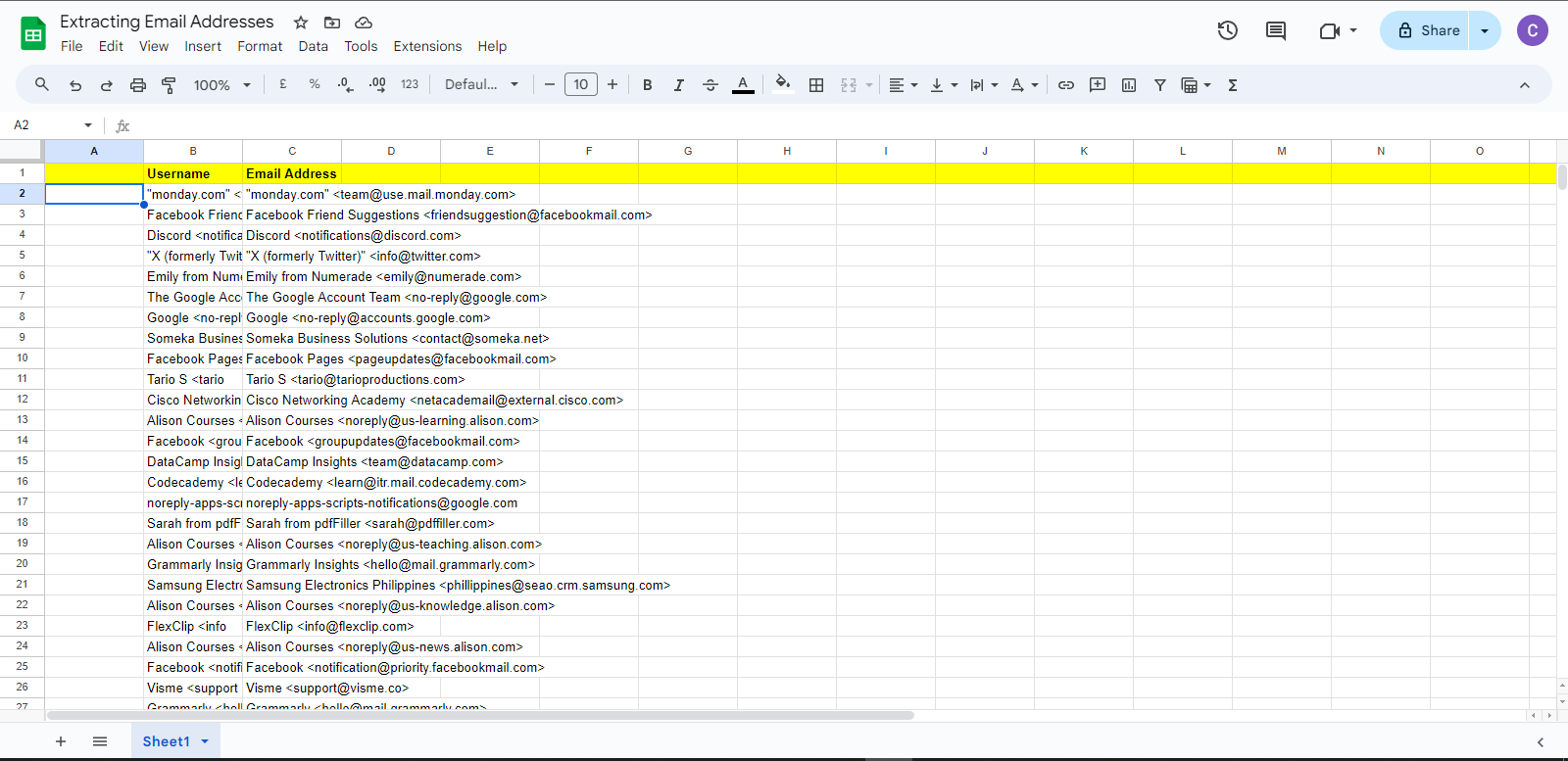This screenshot has width=1568, height=761.
Task: Click the Share button
Action: click(1426, 30)
